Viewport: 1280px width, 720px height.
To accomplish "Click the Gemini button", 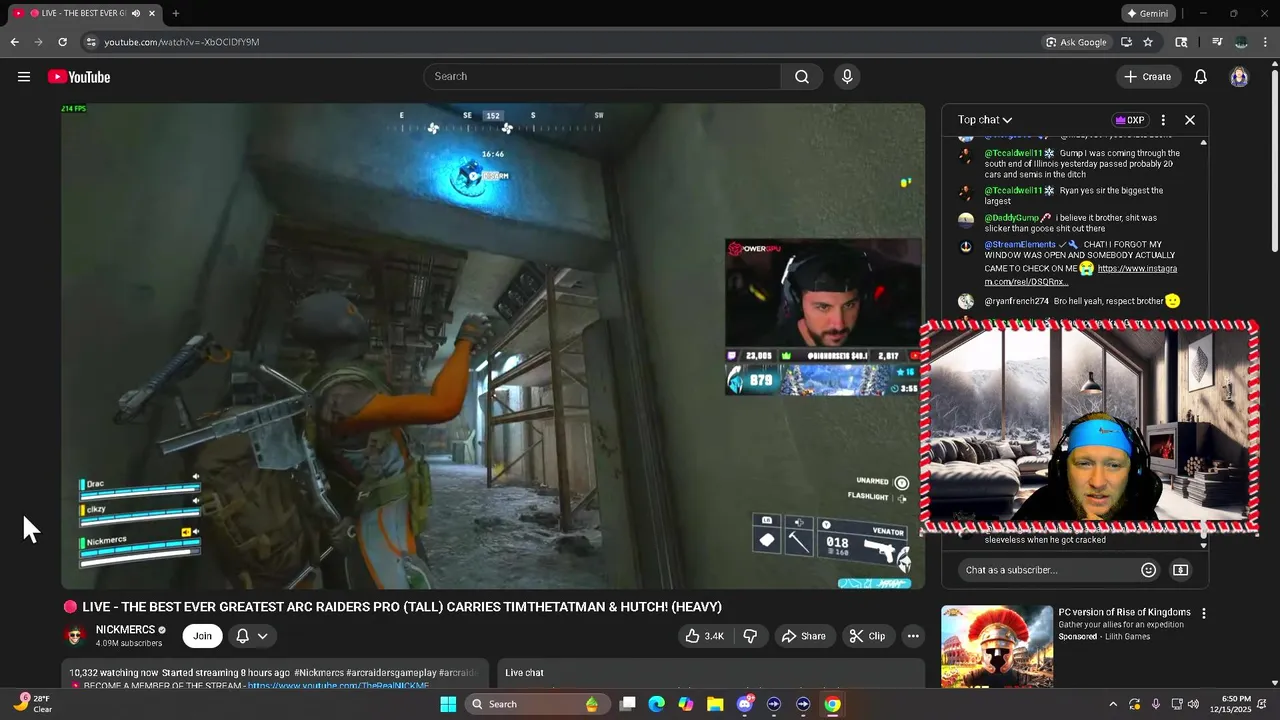I will point(1147,13).
